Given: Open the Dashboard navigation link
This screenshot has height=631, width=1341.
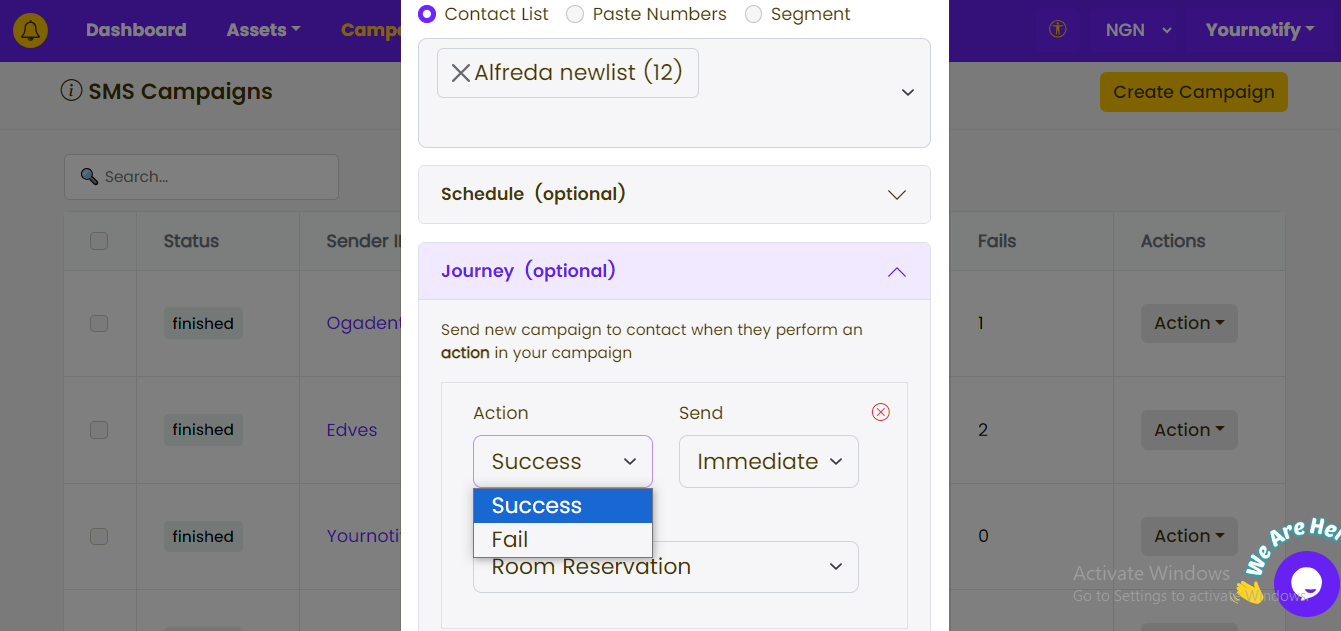Looking at the screenshot, I should 136,30.
